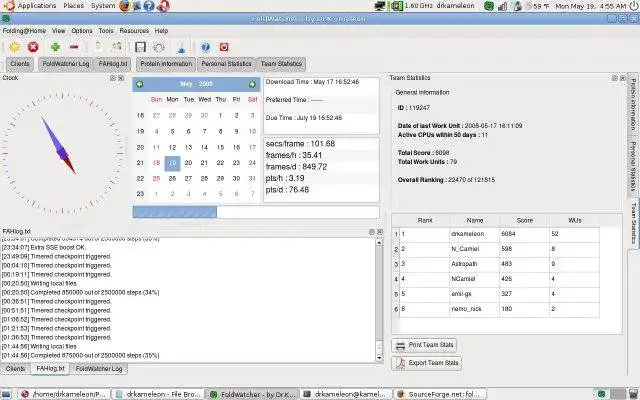
Task: Select the drkameleon row name cell
Action: [x=474, y=234]
